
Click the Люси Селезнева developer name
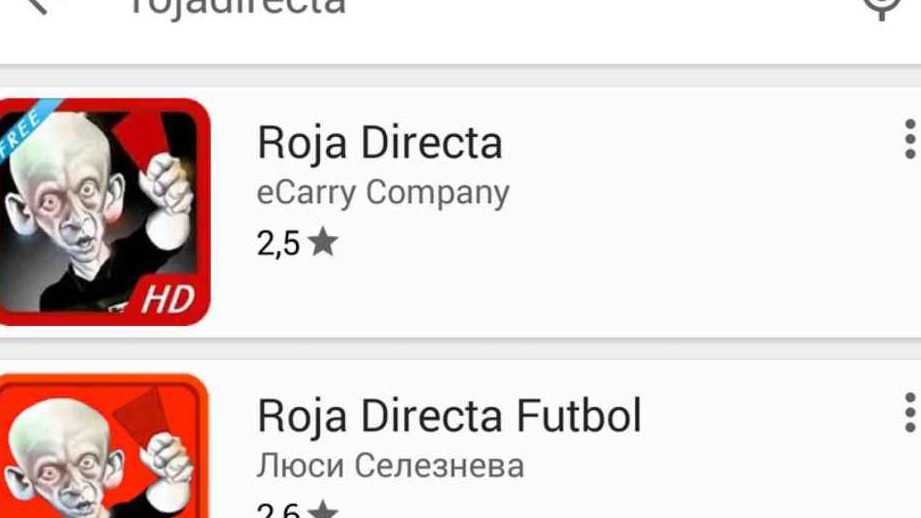tap(390, 465)
